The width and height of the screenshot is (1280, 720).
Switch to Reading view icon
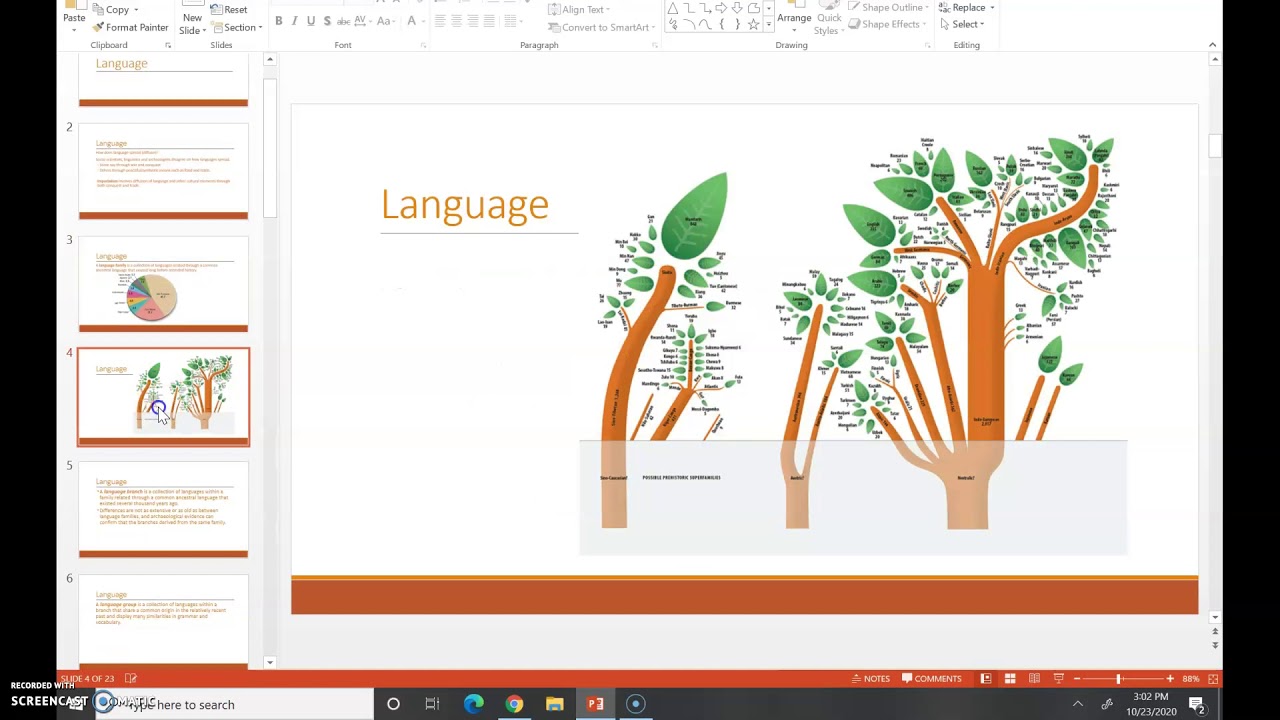tap(1034, 678)
